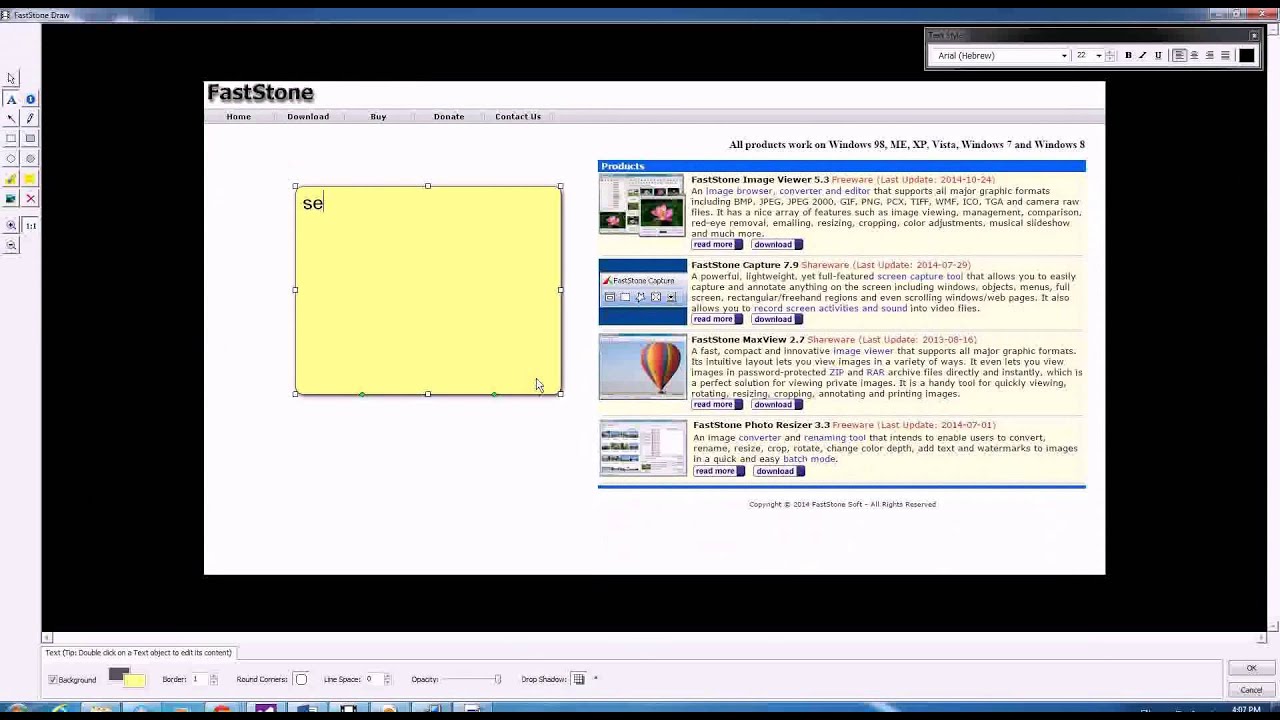1280x720 pixels.
Task: Click the Photo Resizer thumbnail
Action: point(643,448)
